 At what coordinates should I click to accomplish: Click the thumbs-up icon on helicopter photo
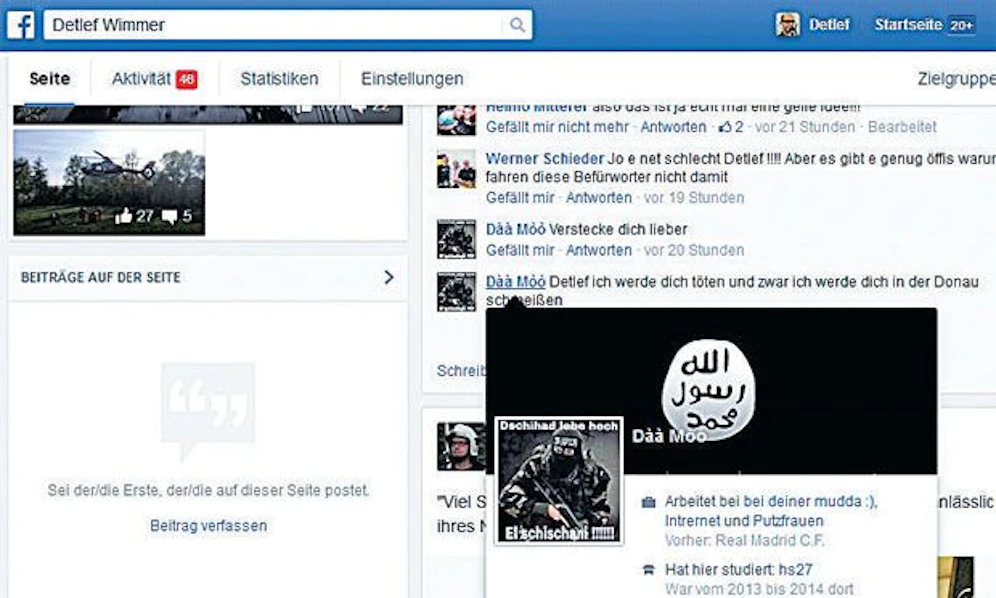[123, 216]
